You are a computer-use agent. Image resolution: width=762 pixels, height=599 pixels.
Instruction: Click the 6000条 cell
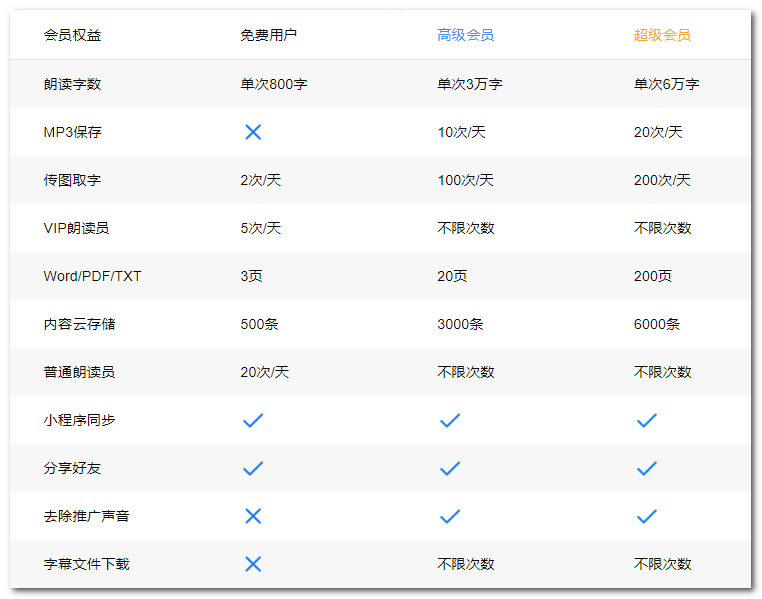657,324
